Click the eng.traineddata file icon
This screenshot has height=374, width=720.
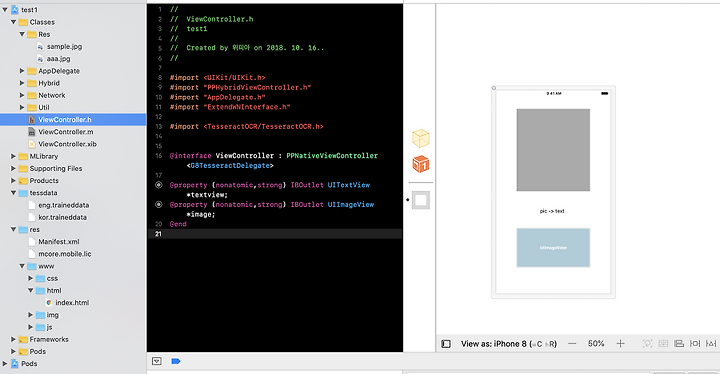click(x=31, y=205)
